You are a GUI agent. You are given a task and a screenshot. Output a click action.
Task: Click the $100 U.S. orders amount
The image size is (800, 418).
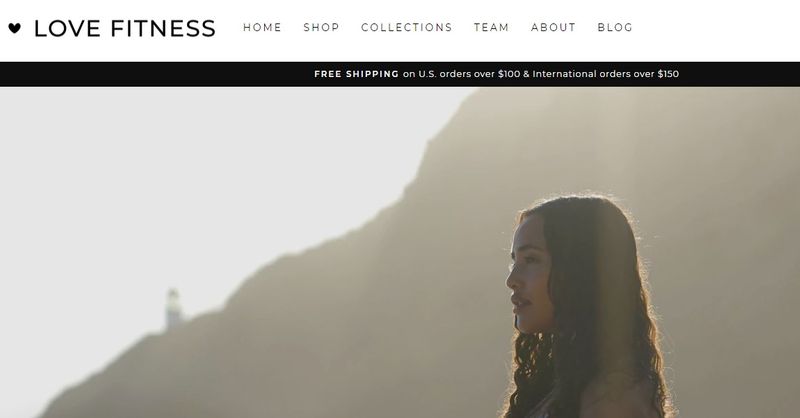[509, 74]
